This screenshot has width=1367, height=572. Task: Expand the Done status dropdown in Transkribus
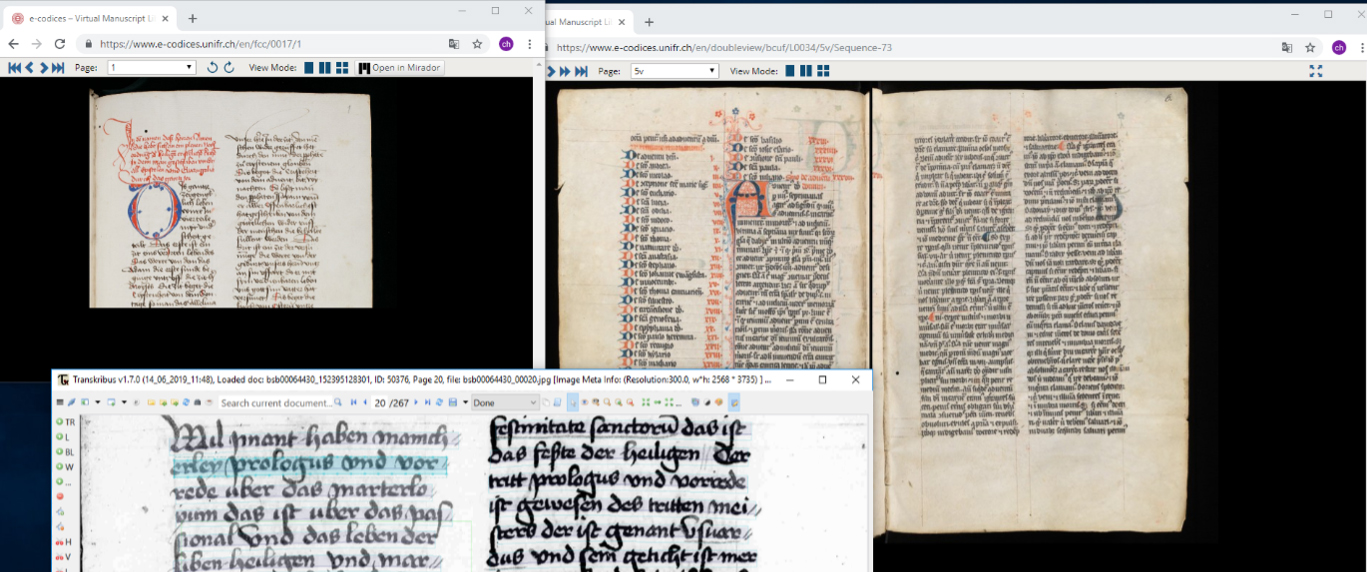pos(505,403)
